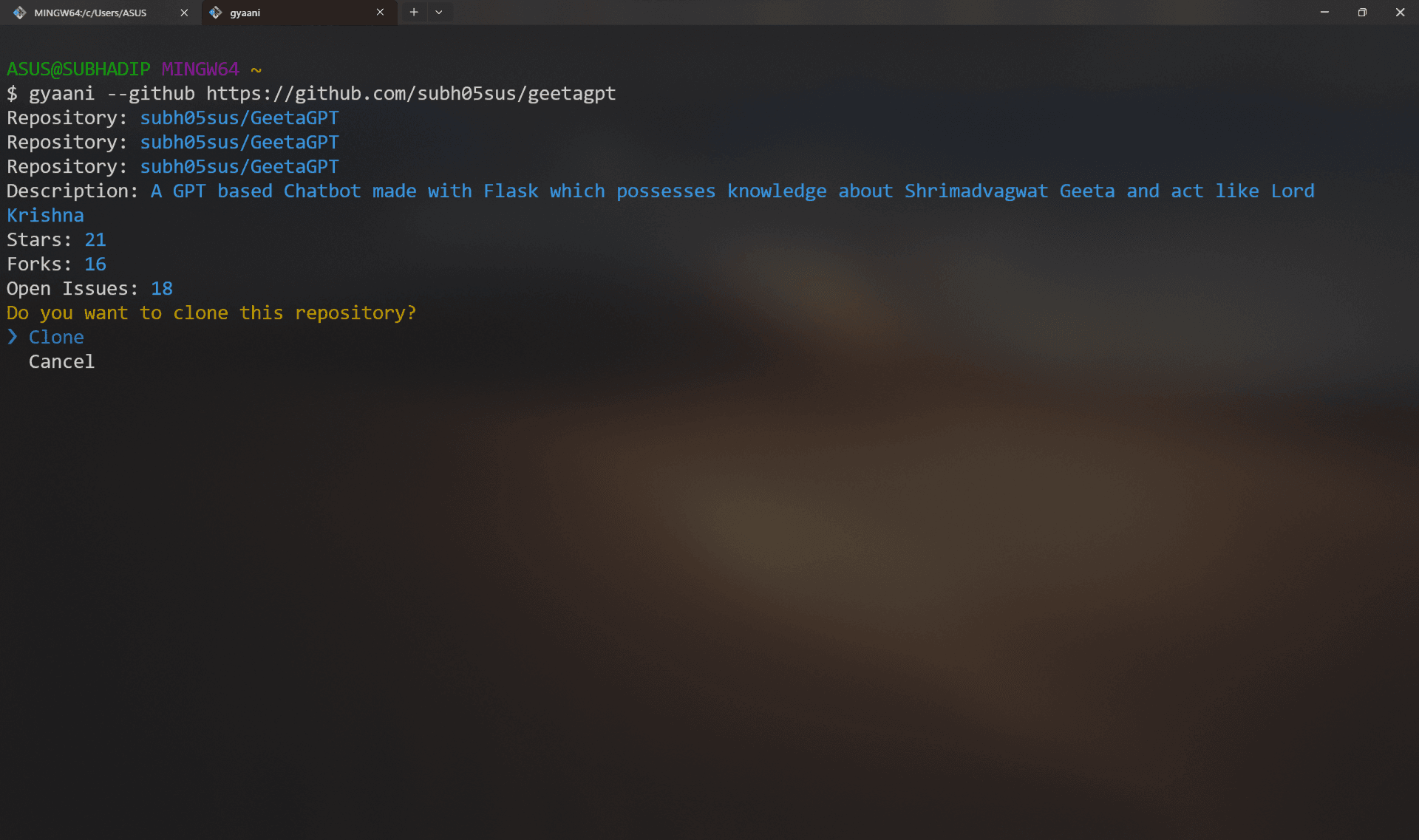Open a new terminal tab
Image resolution: width=1419 pixels, height=840 pixels.
(x=414, y=13)
